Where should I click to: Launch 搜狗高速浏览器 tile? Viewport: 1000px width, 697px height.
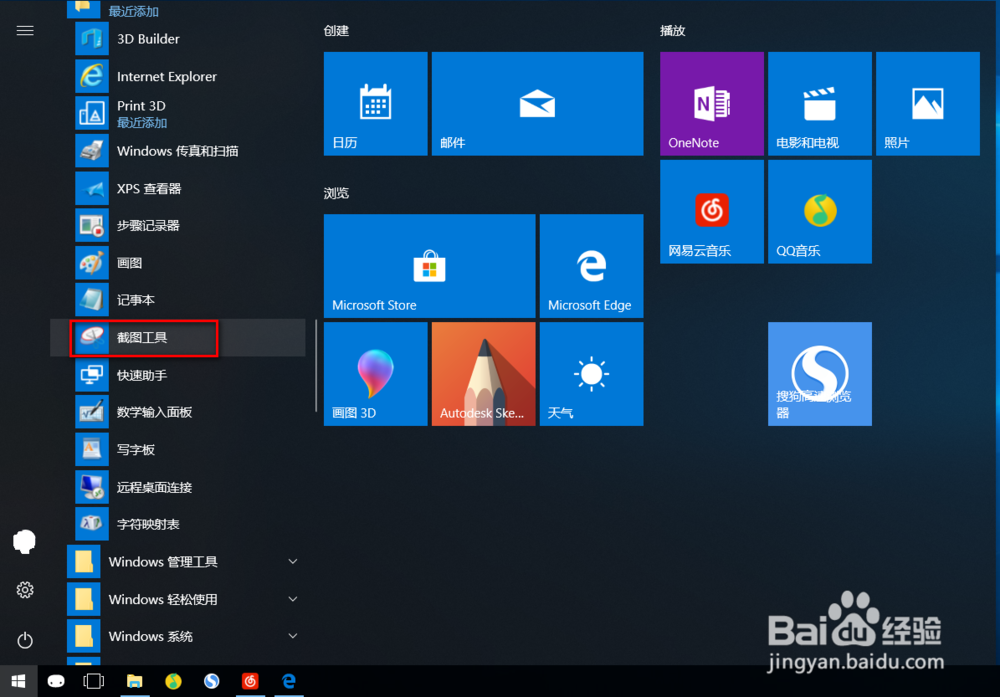pyautogui.click(x=820, y=374)
